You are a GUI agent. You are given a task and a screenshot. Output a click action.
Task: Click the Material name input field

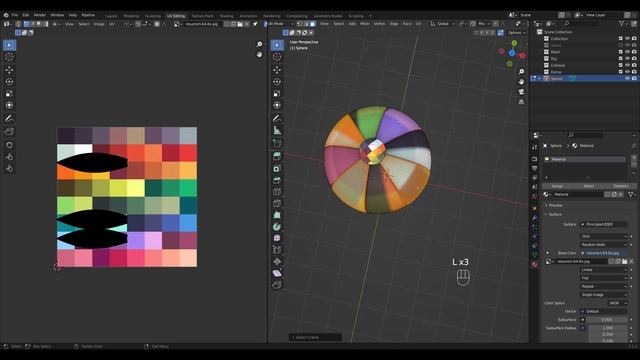(x=578, y=195)
